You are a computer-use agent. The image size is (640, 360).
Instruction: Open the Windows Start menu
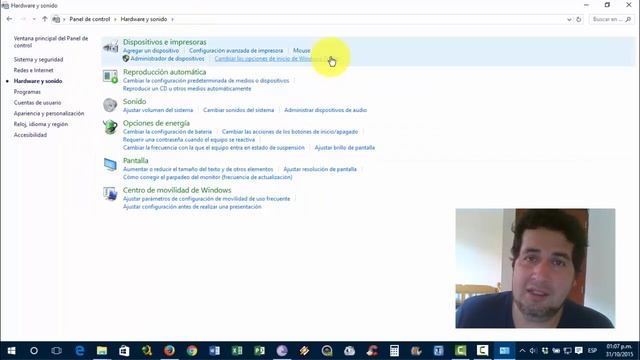coord(11,351)
